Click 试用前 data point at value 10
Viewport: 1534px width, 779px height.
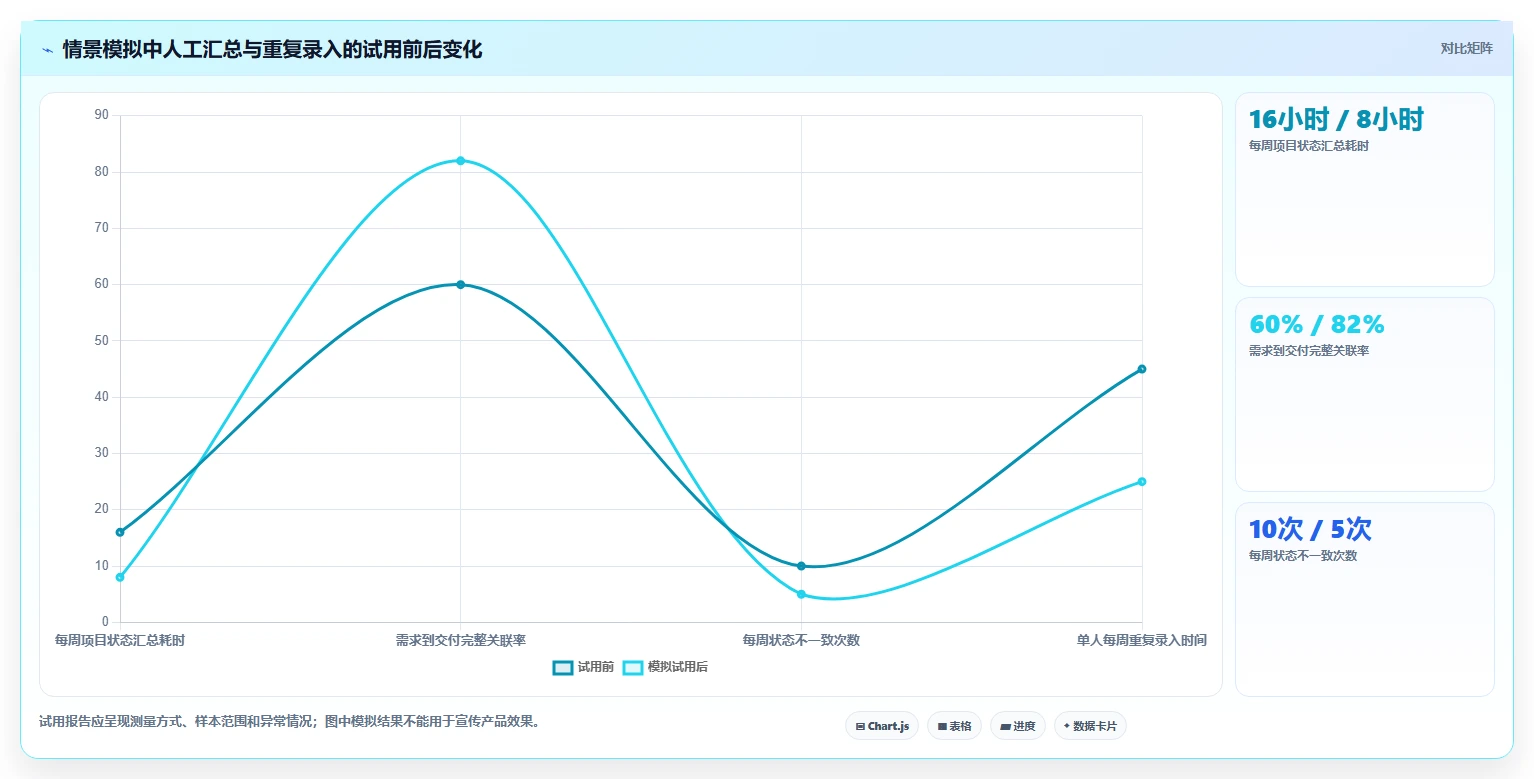[801, 566]
